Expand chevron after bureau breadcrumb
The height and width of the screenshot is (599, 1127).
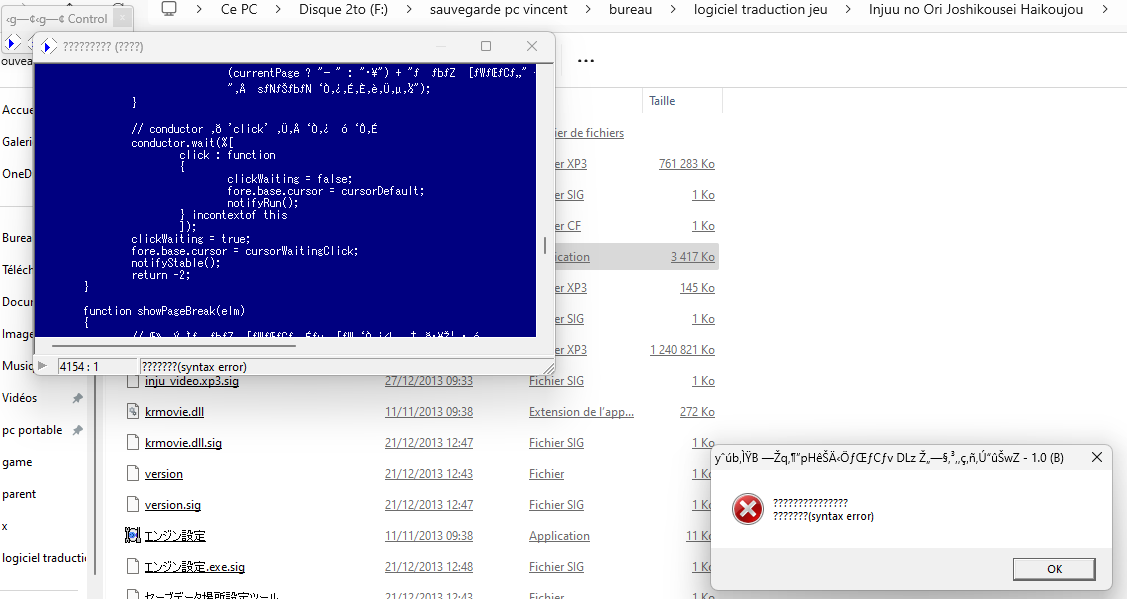tap(673, 9)
